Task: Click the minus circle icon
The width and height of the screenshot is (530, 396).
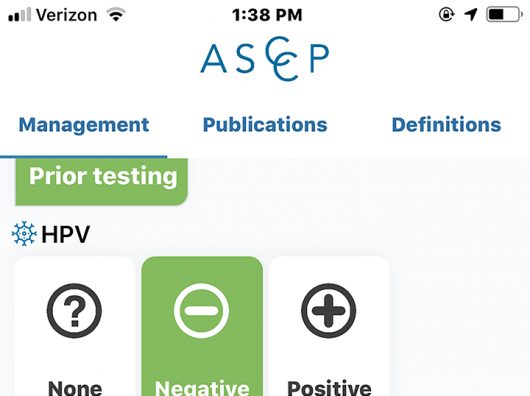Action: click(x=201, y=311)
